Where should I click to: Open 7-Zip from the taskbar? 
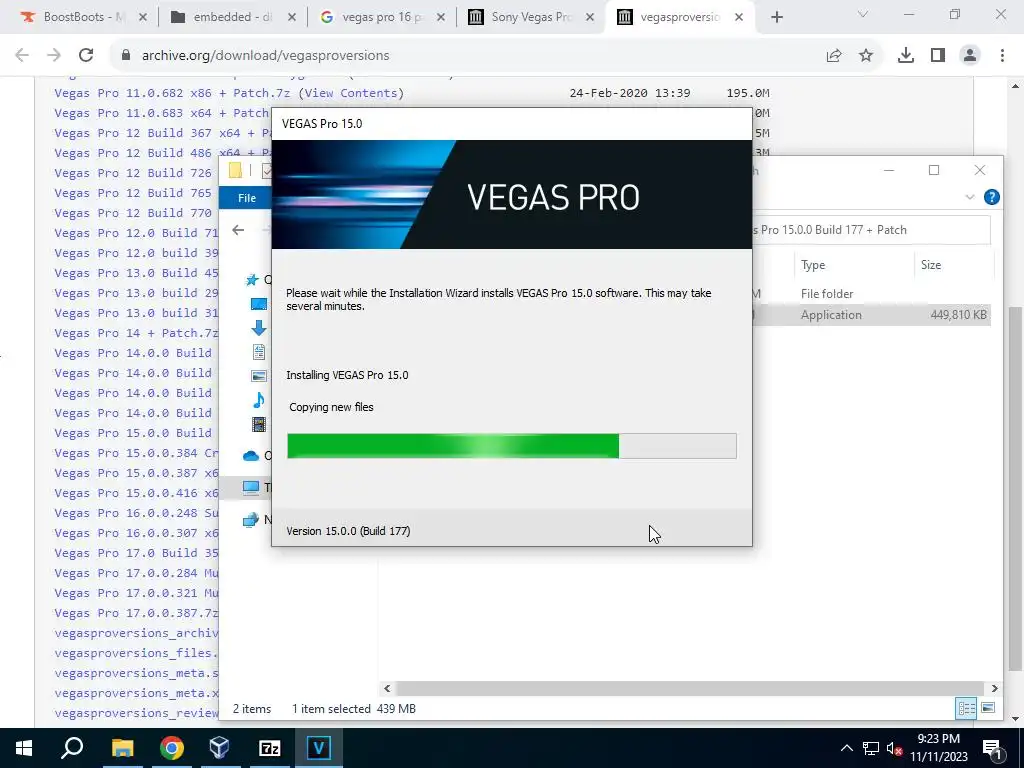point(269,748)
